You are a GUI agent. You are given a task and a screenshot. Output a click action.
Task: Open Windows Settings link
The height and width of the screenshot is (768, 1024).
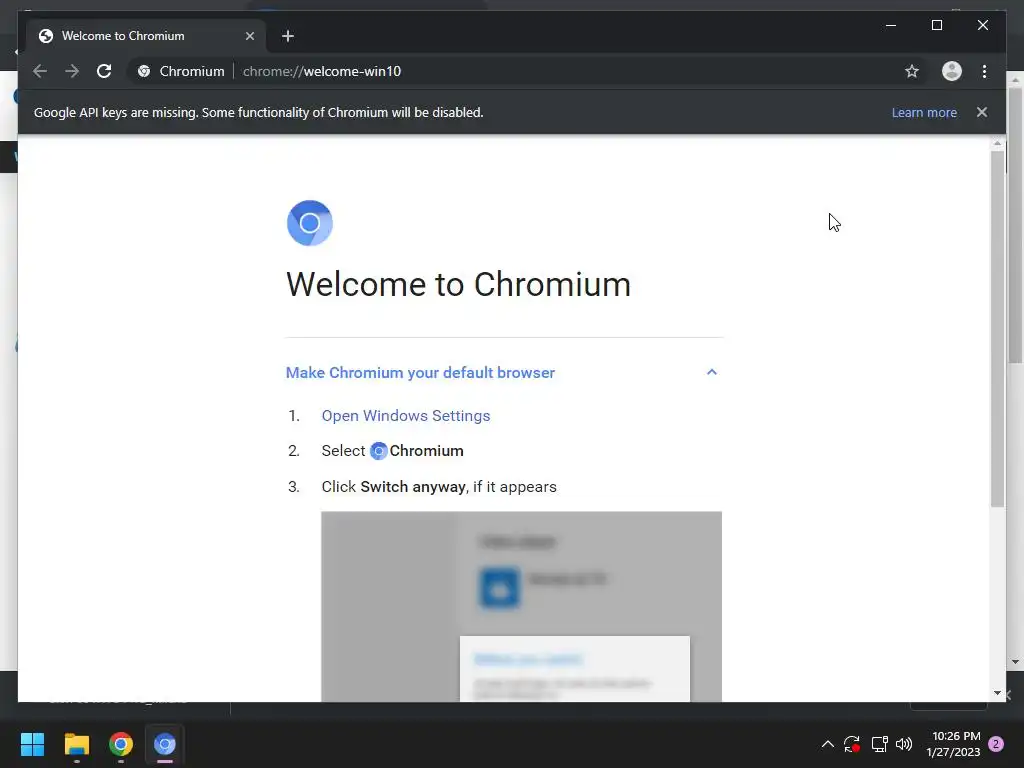click(x=406, y=416)
